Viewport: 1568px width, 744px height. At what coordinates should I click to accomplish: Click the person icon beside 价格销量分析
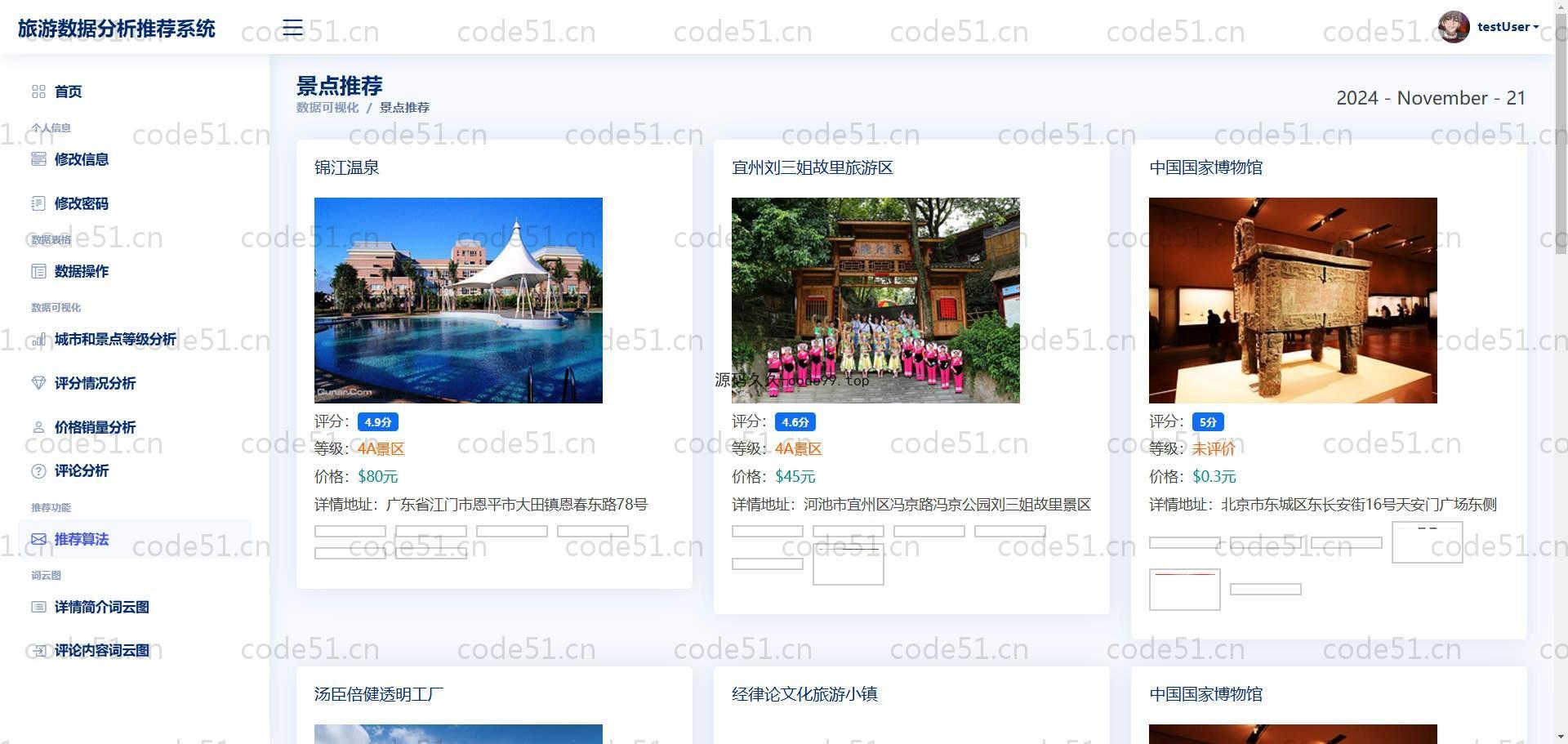pos(38,427)
